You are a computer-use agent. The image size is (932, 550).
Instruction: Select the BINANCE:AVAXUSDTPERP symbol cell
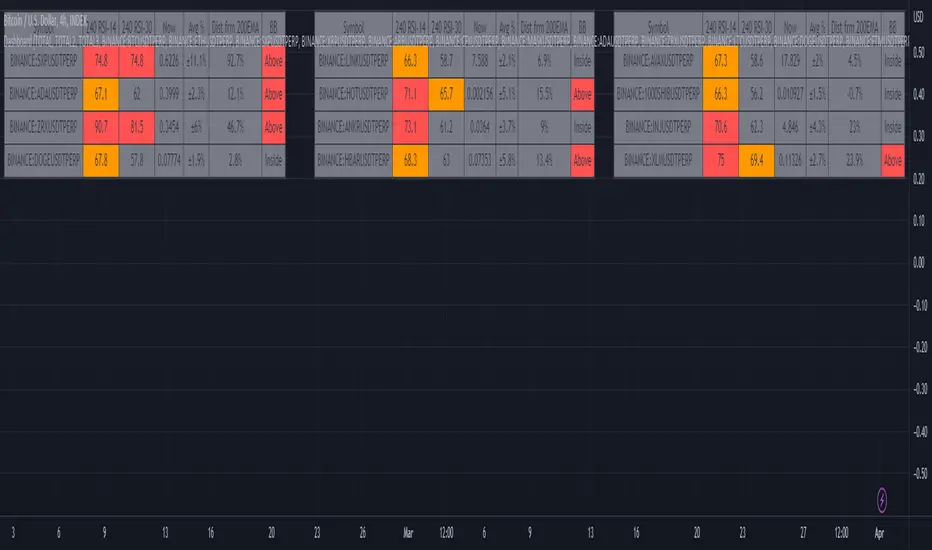[658, 61]
